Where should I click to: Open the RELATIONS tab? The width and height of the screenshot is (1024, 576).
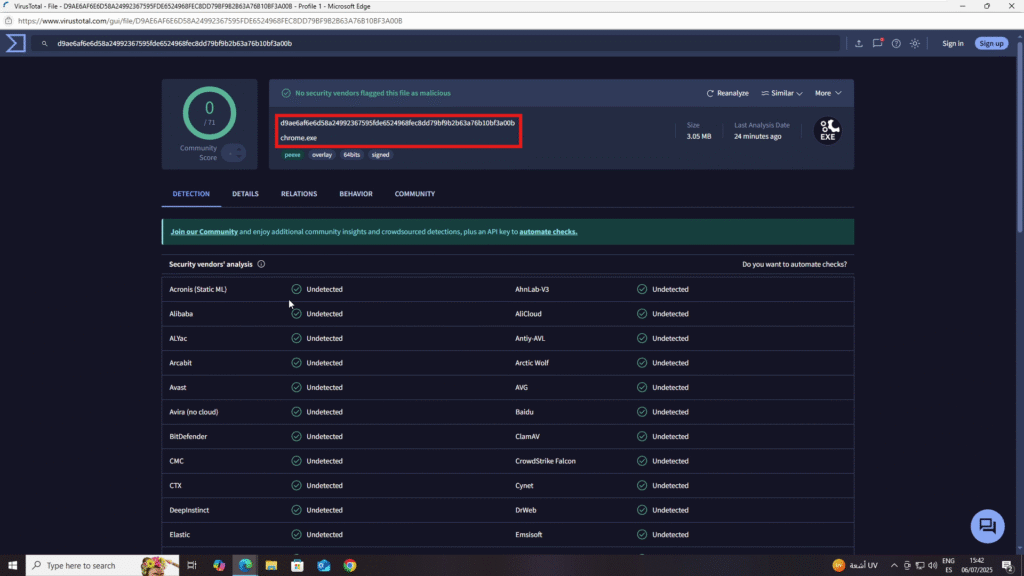tap(299, 194)
